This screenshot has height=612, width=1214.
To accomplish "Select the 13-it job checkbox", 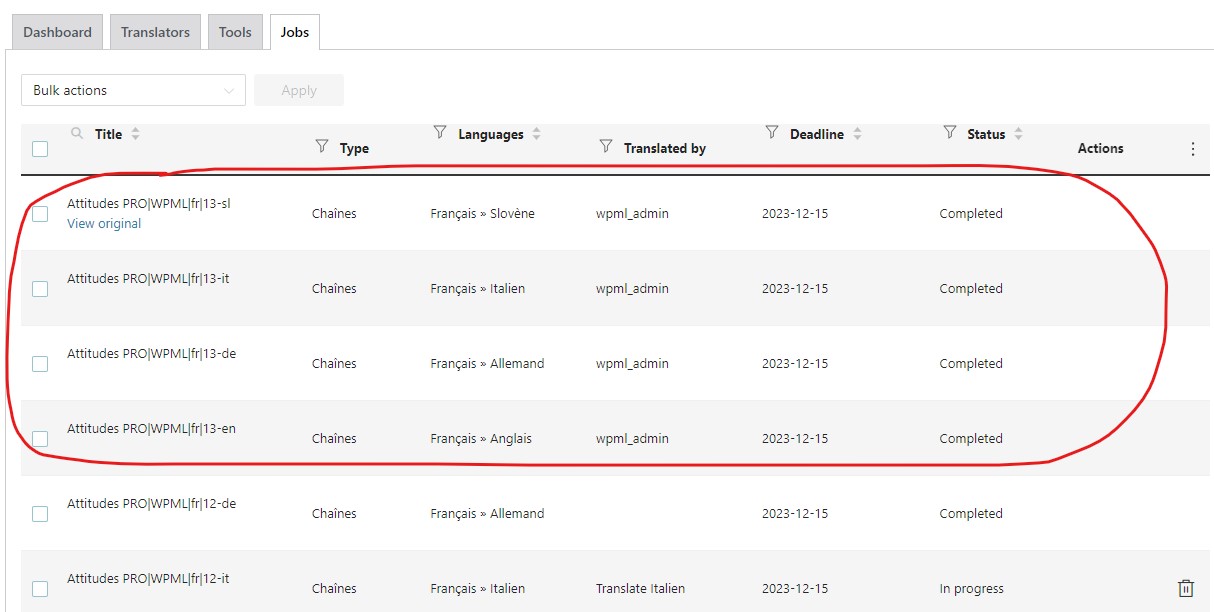I will click(40, 289).
